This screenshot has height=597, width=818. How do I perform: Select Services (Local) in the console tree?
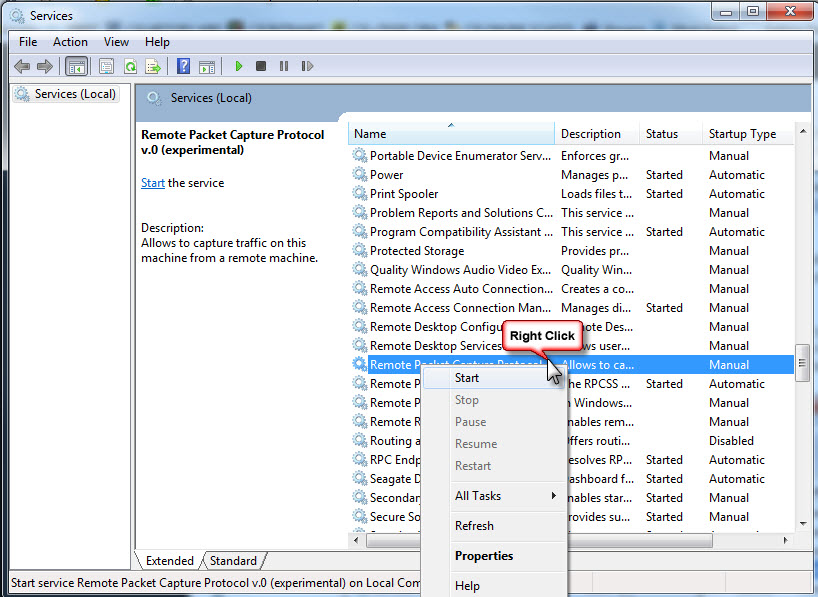[x=75, y=94]
